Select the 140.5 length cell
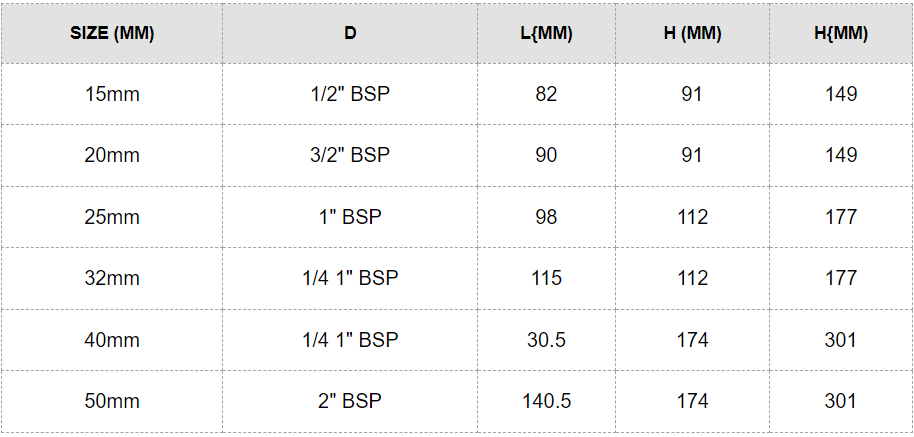 [546, 401]
